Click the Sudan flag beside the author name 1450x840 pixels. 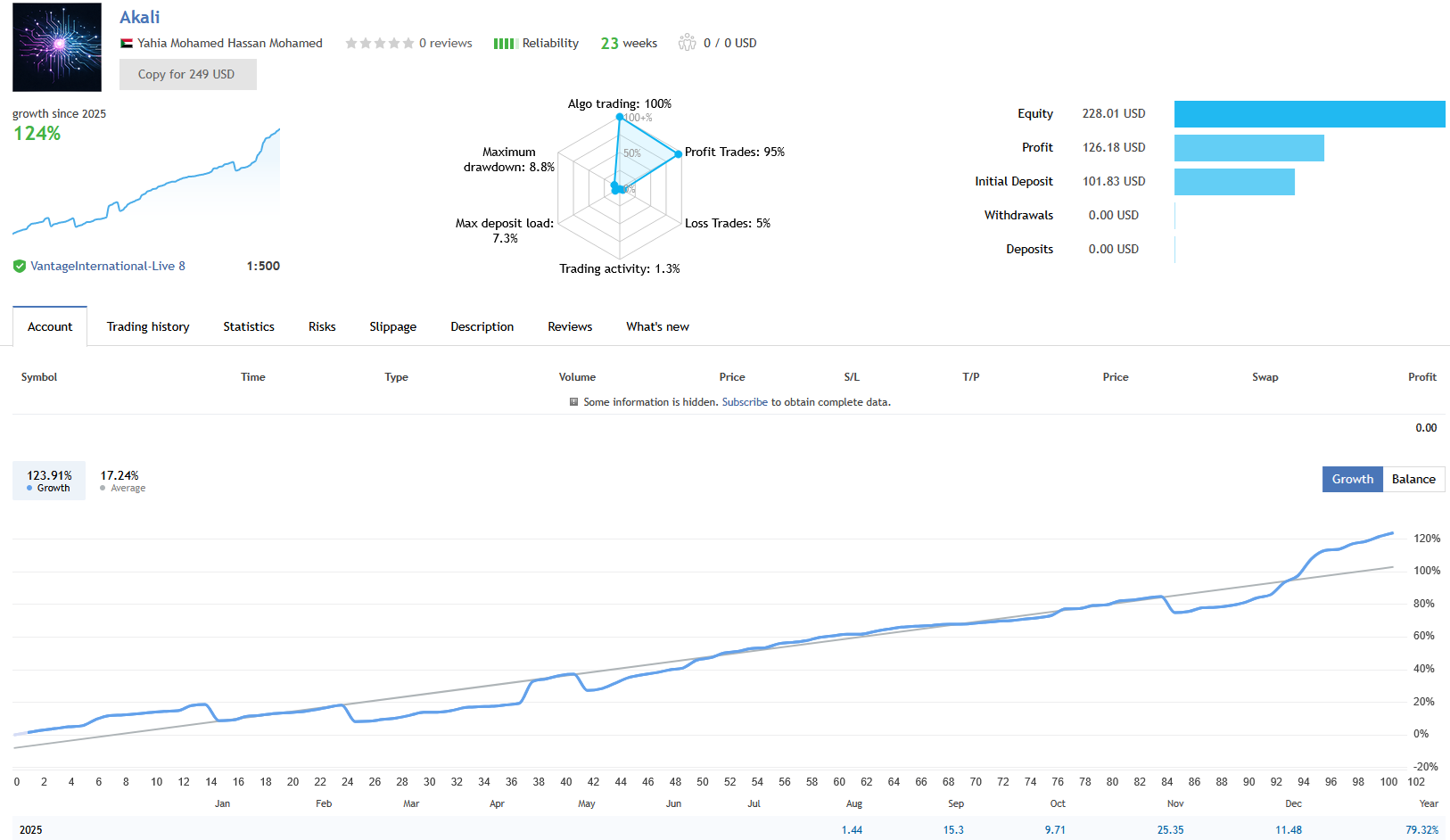pyautogui.click(x=126, y=42)
